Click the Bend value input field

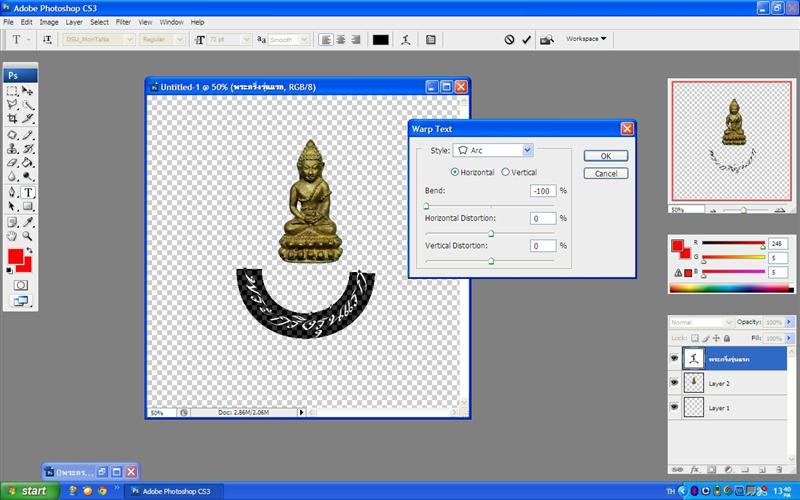pos(543,191)
